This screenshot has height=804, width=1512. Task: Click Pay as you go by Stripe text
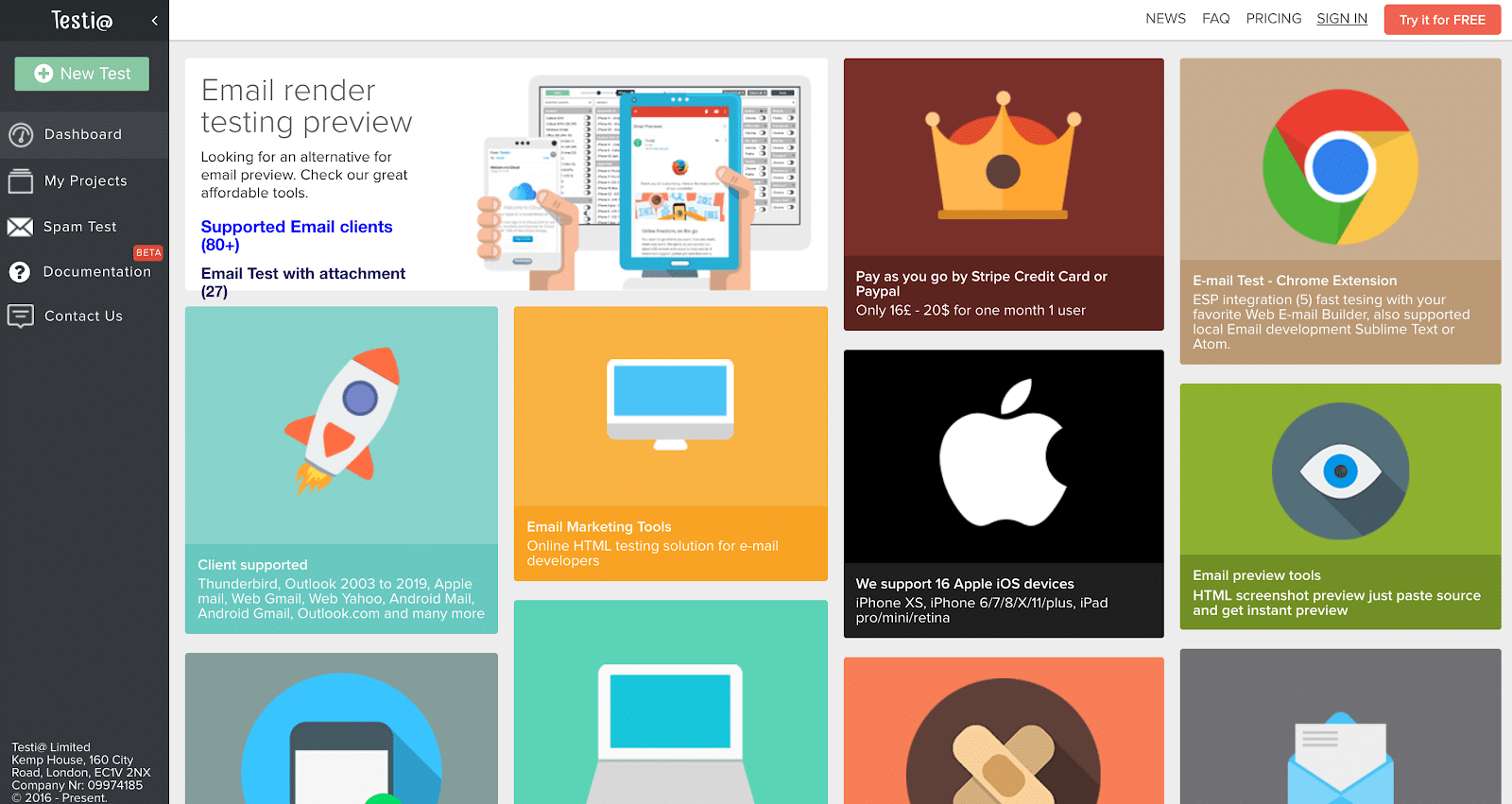(981, 283)
